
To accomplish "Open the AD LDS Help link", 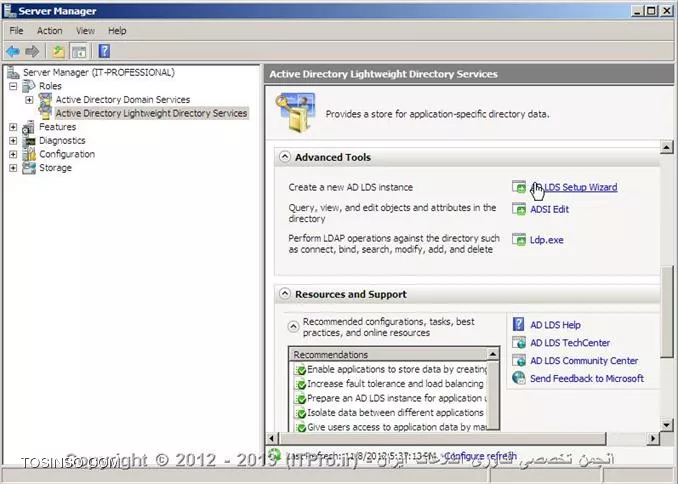I will (x=555, y=325).
